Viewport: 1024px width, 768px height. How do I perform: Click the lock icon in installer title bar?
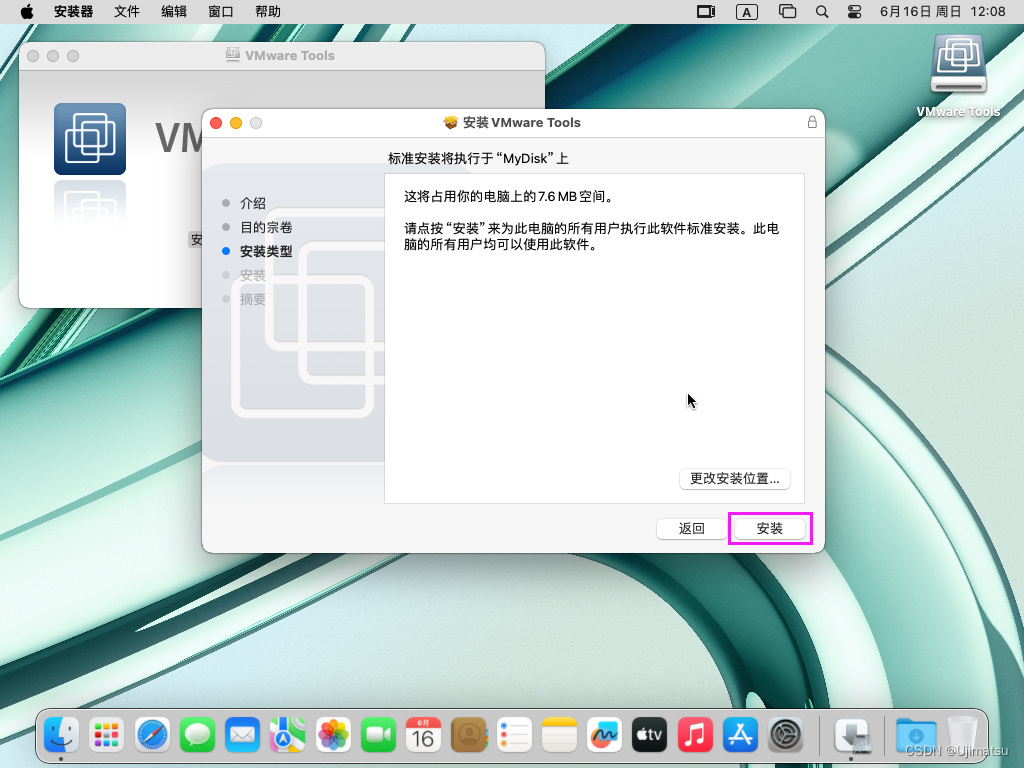click(812, 122)
